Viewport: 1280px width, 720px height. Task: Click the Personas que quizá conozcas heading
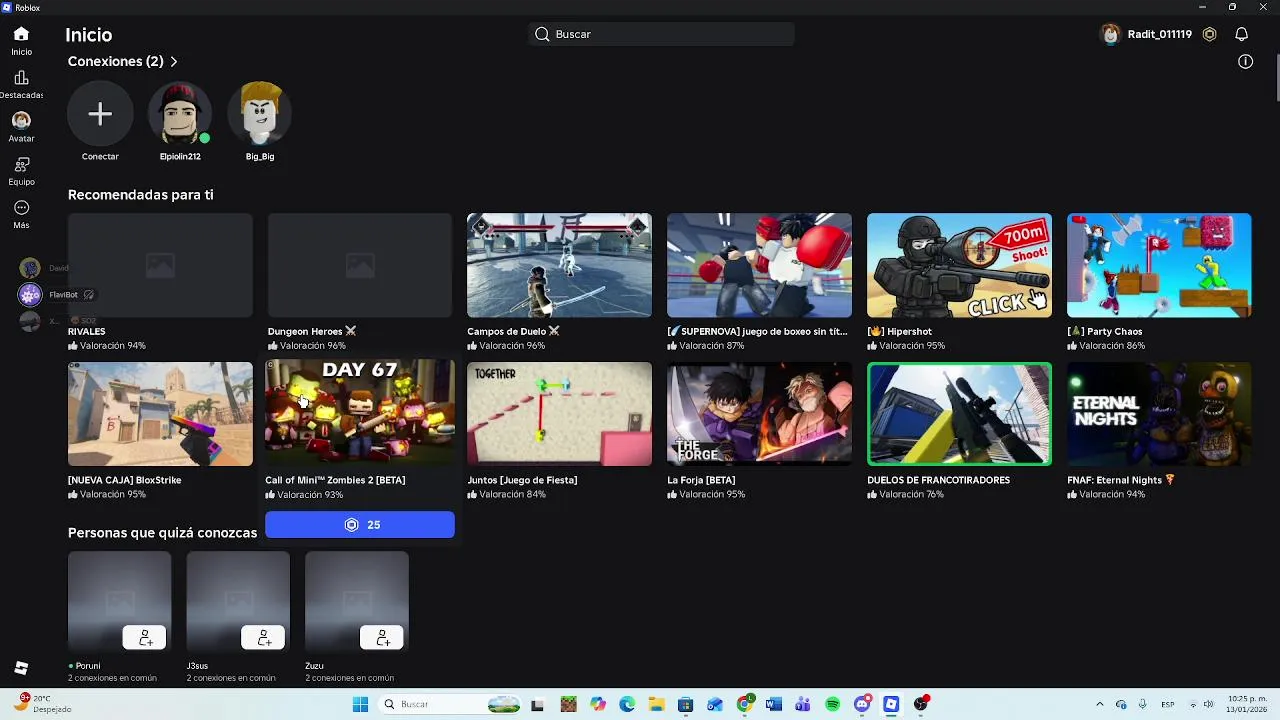click(163, 533)
